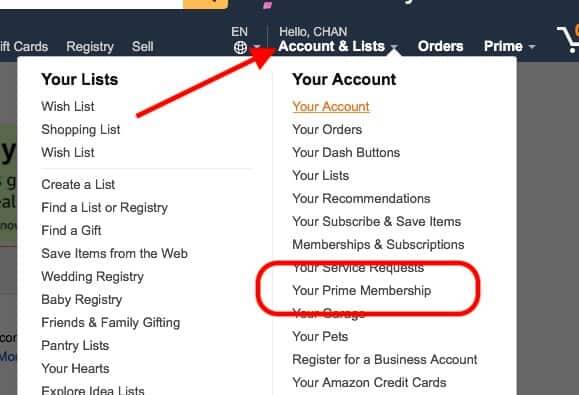Click inside the search input field
Screen dimensions: 579x395
pyautogui.click(x=91, y=4)
